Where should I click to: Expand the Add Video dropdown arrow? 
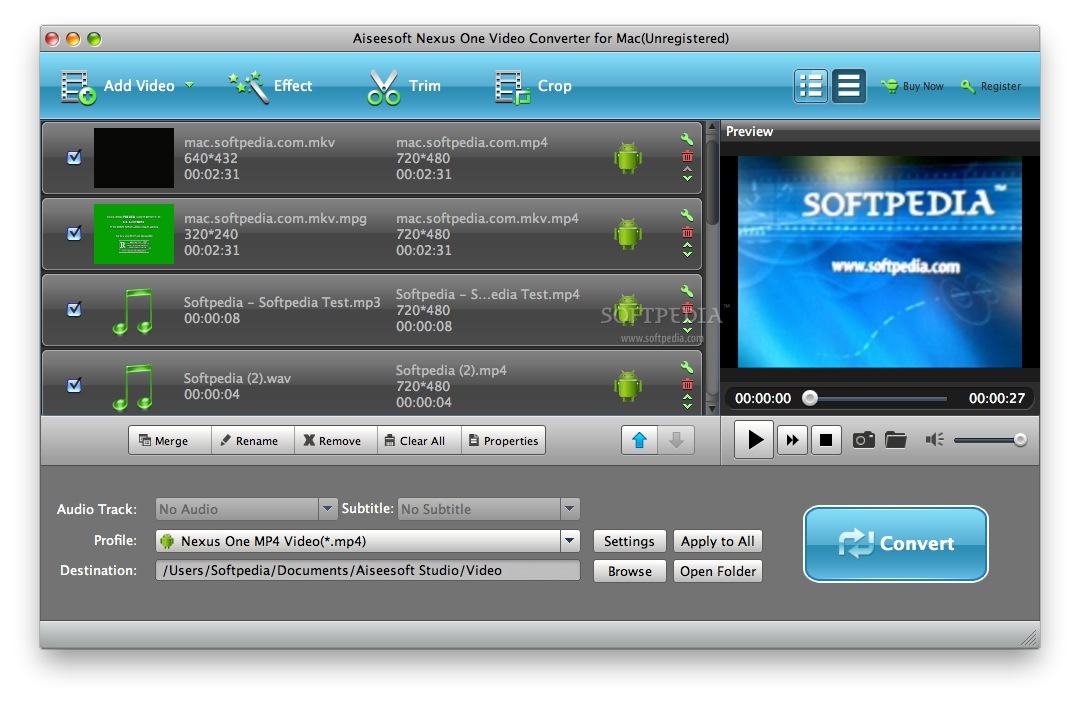[x=189, y=85]
